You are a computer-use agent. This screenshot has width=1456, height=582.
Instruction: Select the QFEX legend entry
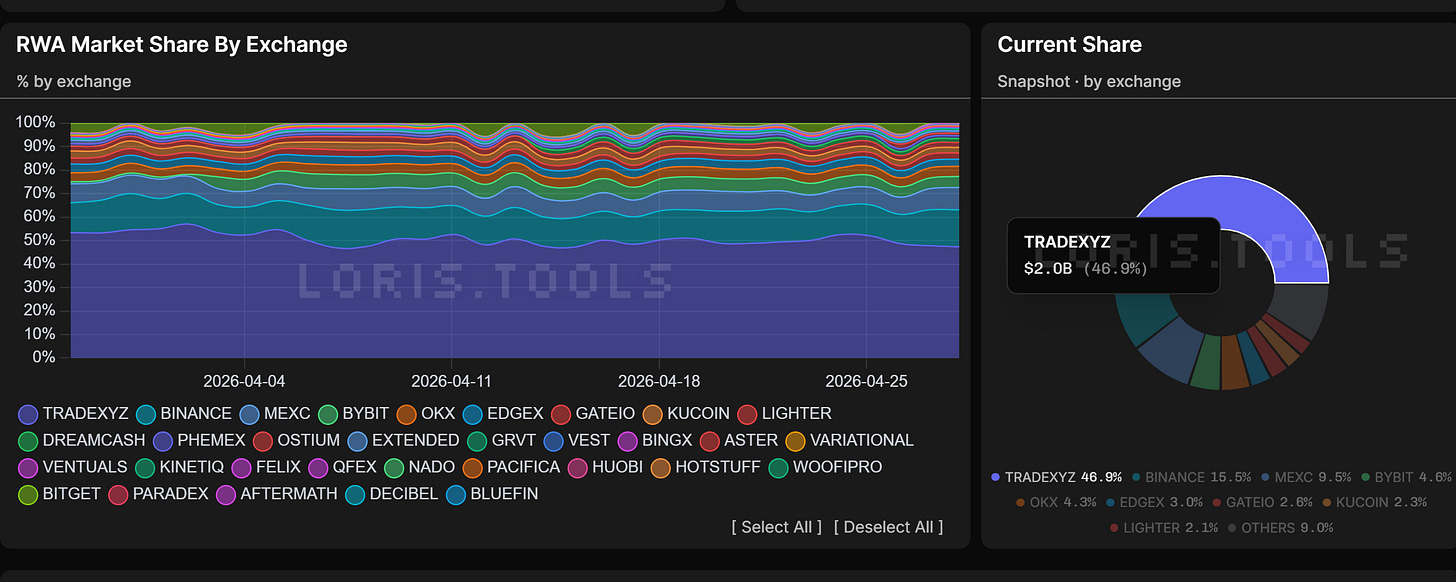click(342, 468)
